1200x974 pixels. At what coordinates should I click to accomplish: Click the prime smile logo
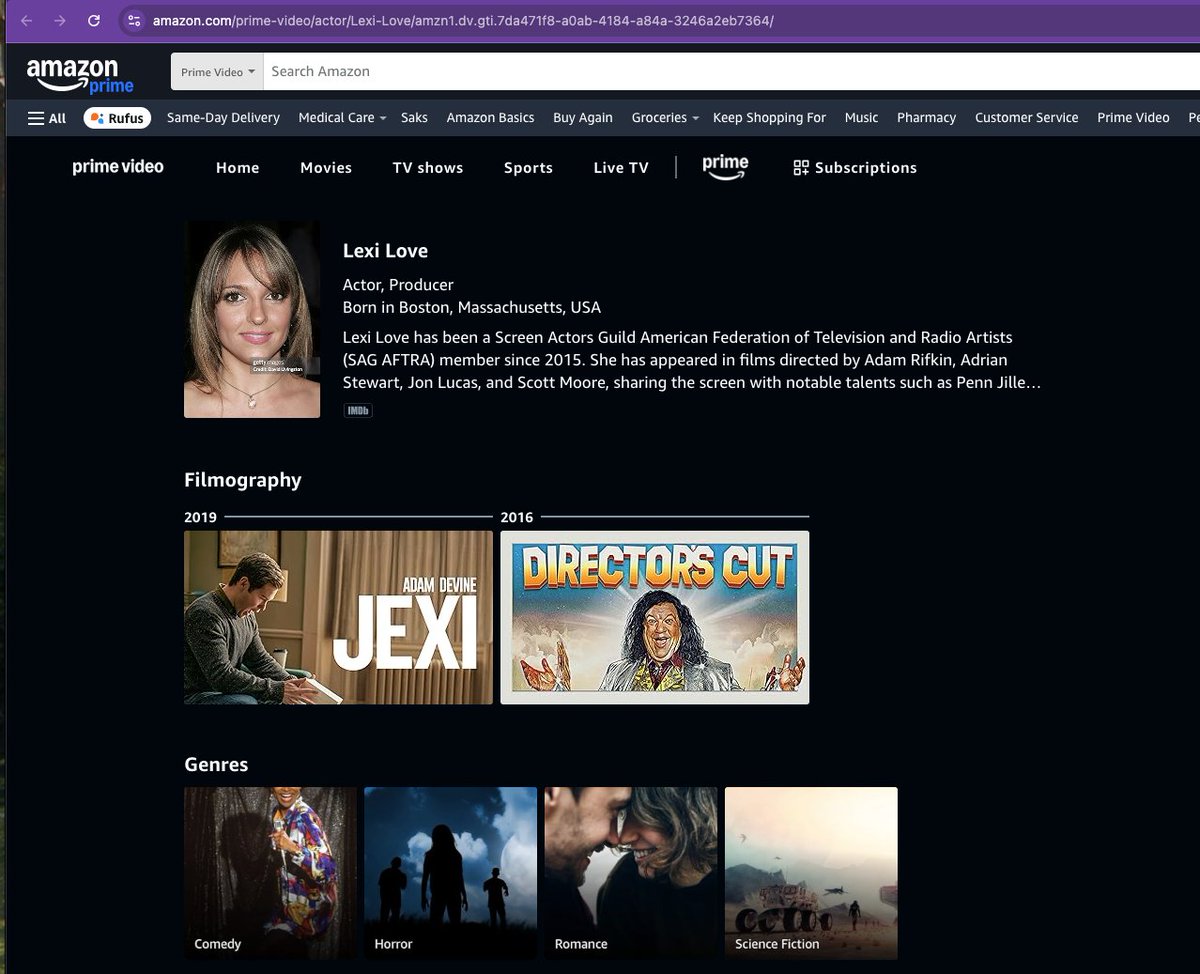(725, 167)
